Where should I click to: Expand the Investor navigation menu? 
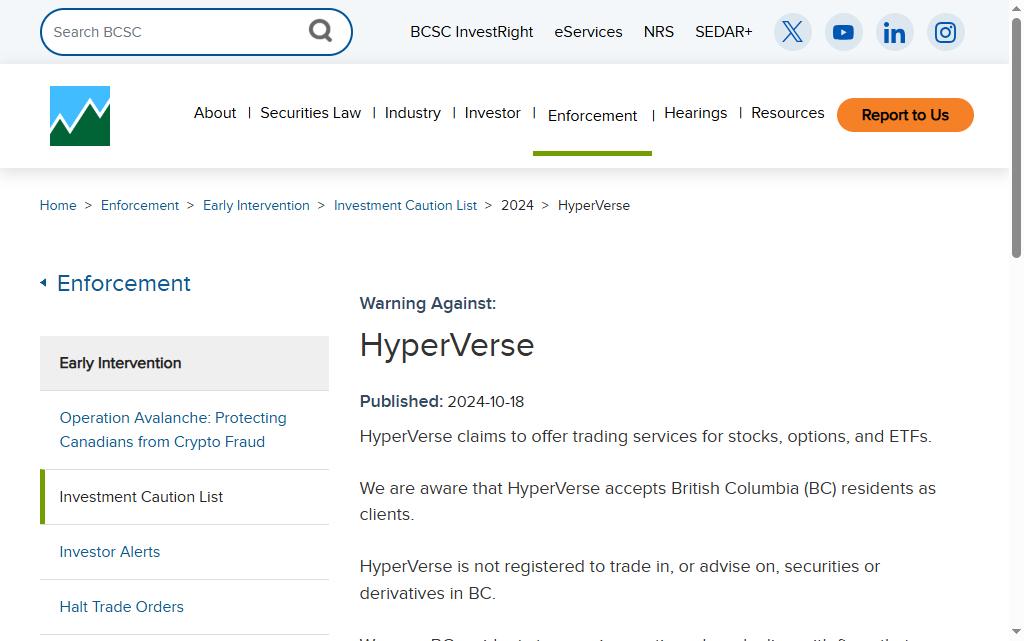pos(492,113)
